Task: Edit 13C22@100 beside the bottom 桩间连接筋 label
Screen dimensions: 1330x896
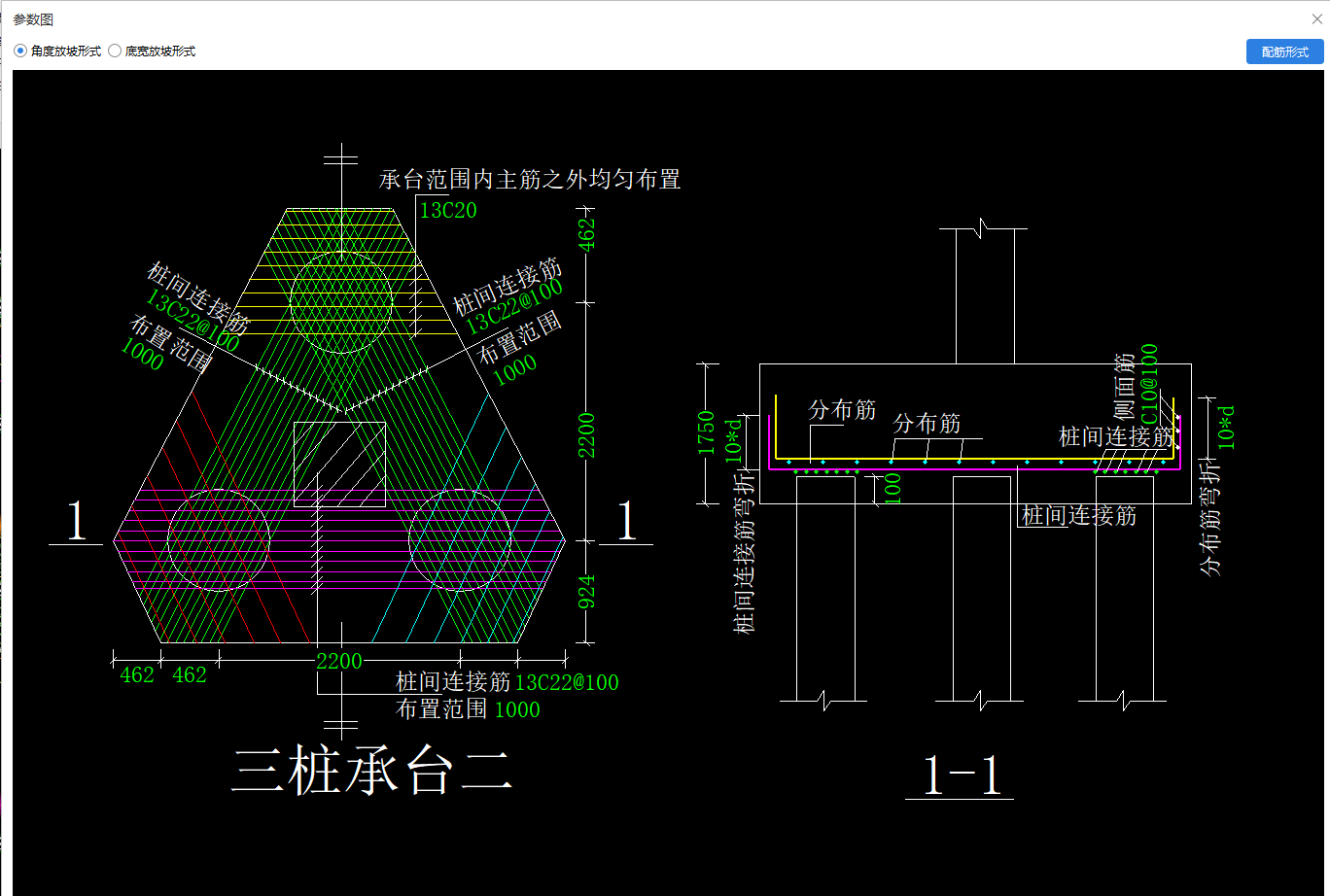Action: [567, 682]
